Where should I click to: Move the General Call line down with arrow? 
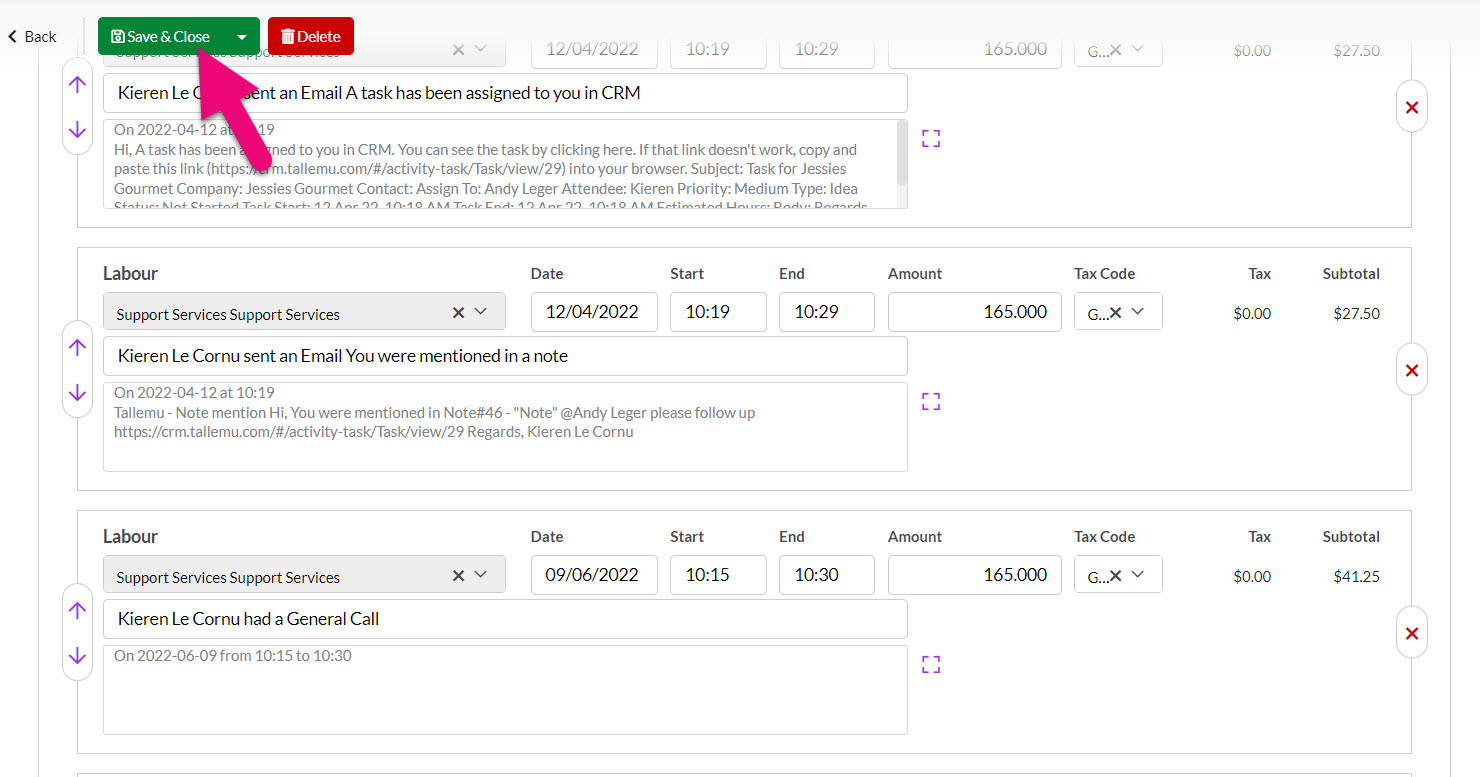pyautogui.click(x=77, y=656)
